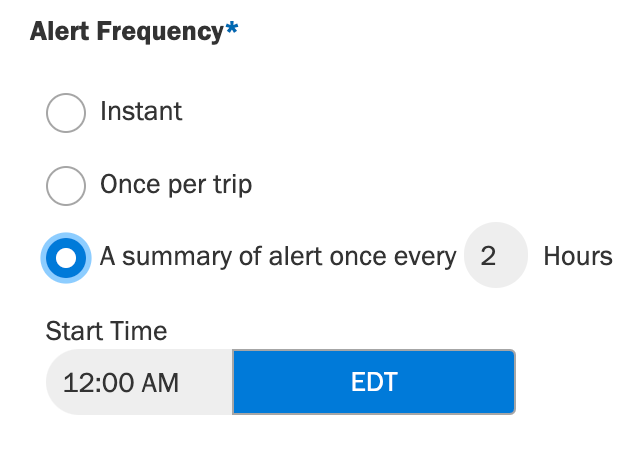Screen dimensions: 644x454
Task: Click the 'A summary of alert once every' label
Action: point(278,257)
